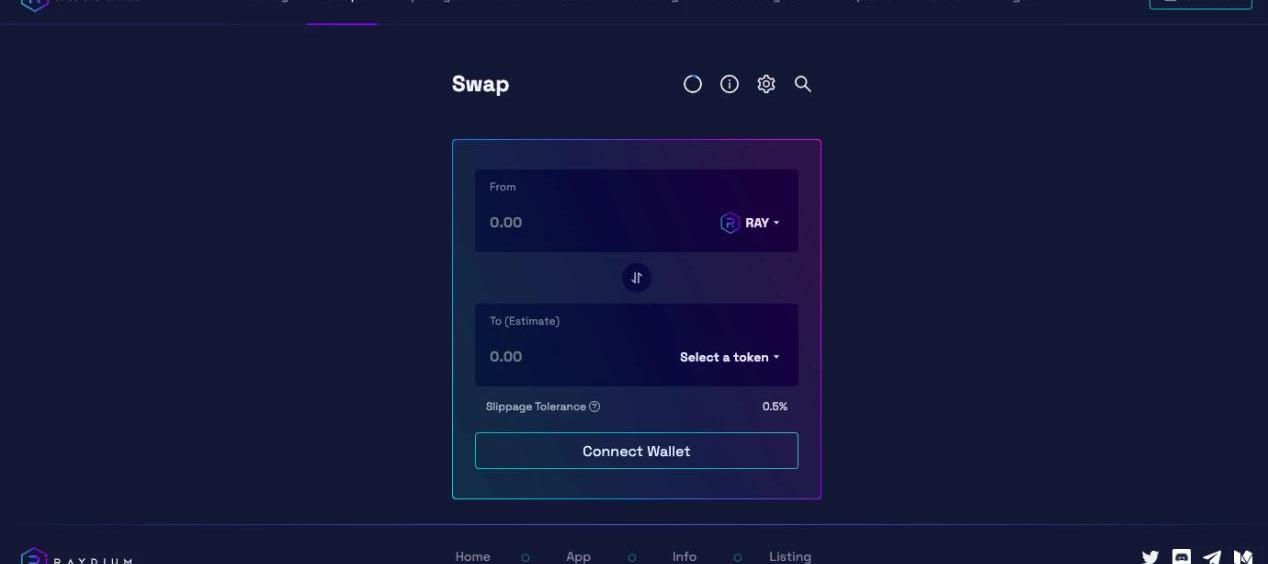1268x564 pixels.
Task: Click the Slippage Tolerance help icon
Action: 595,407
